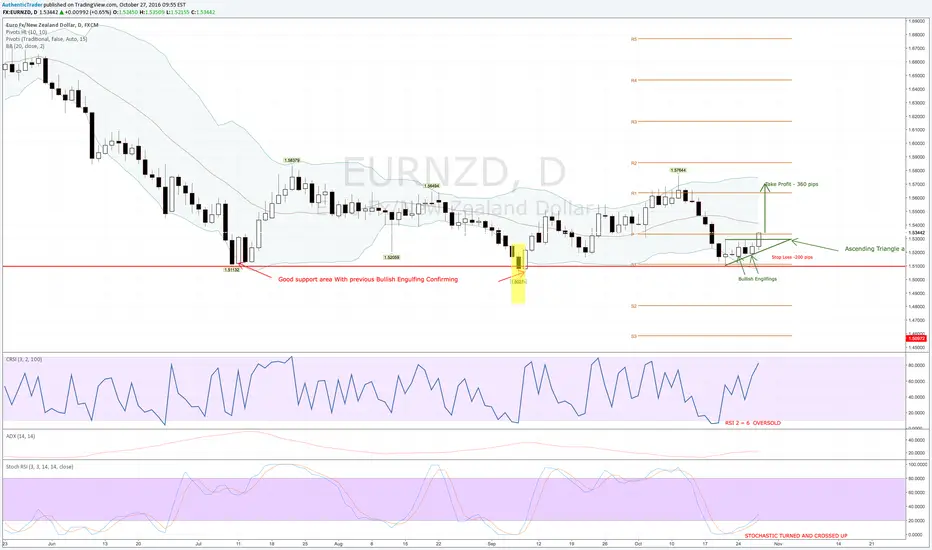Click the 'RSI 2 = 6 OVERSOLD' note
Image resolution: width=932 pixels, height=550 pixels.
coord(752,423)
